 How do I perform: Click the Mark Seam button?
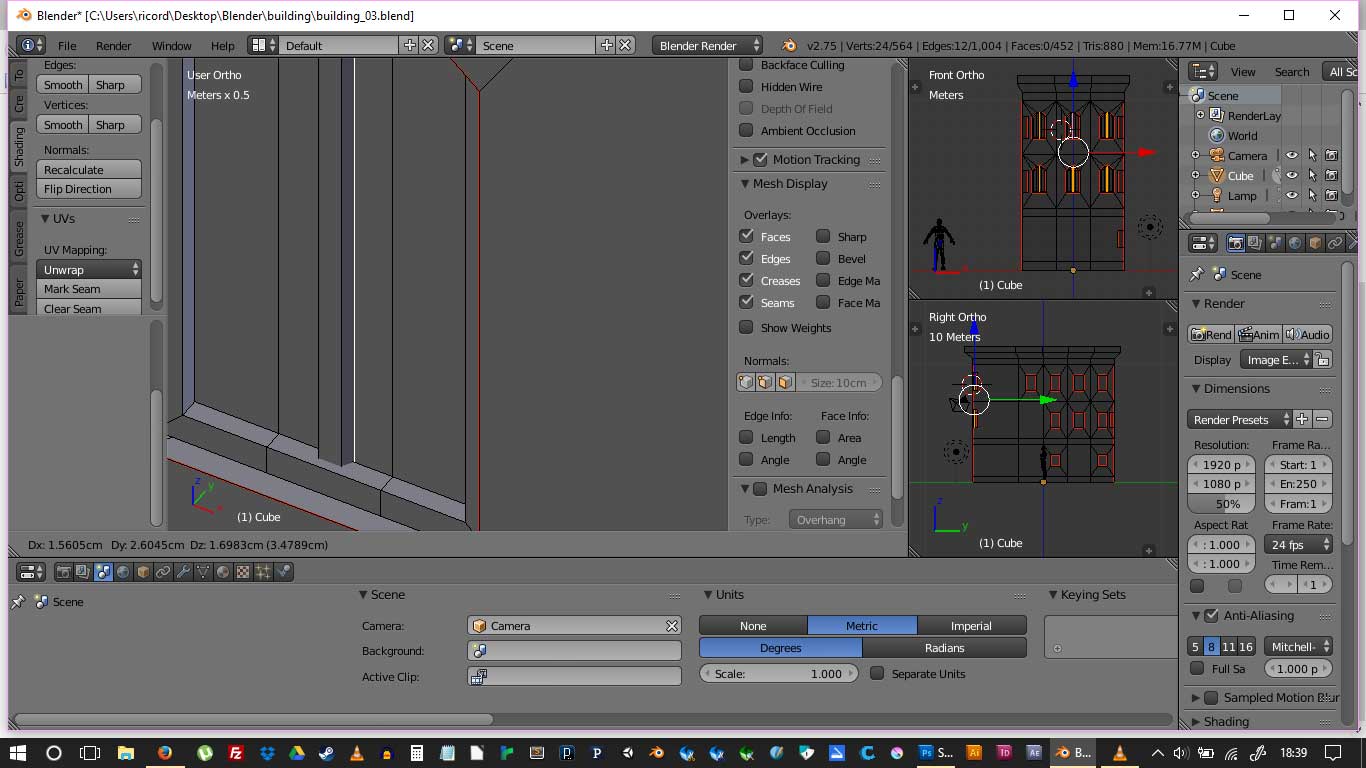point(89,289)
